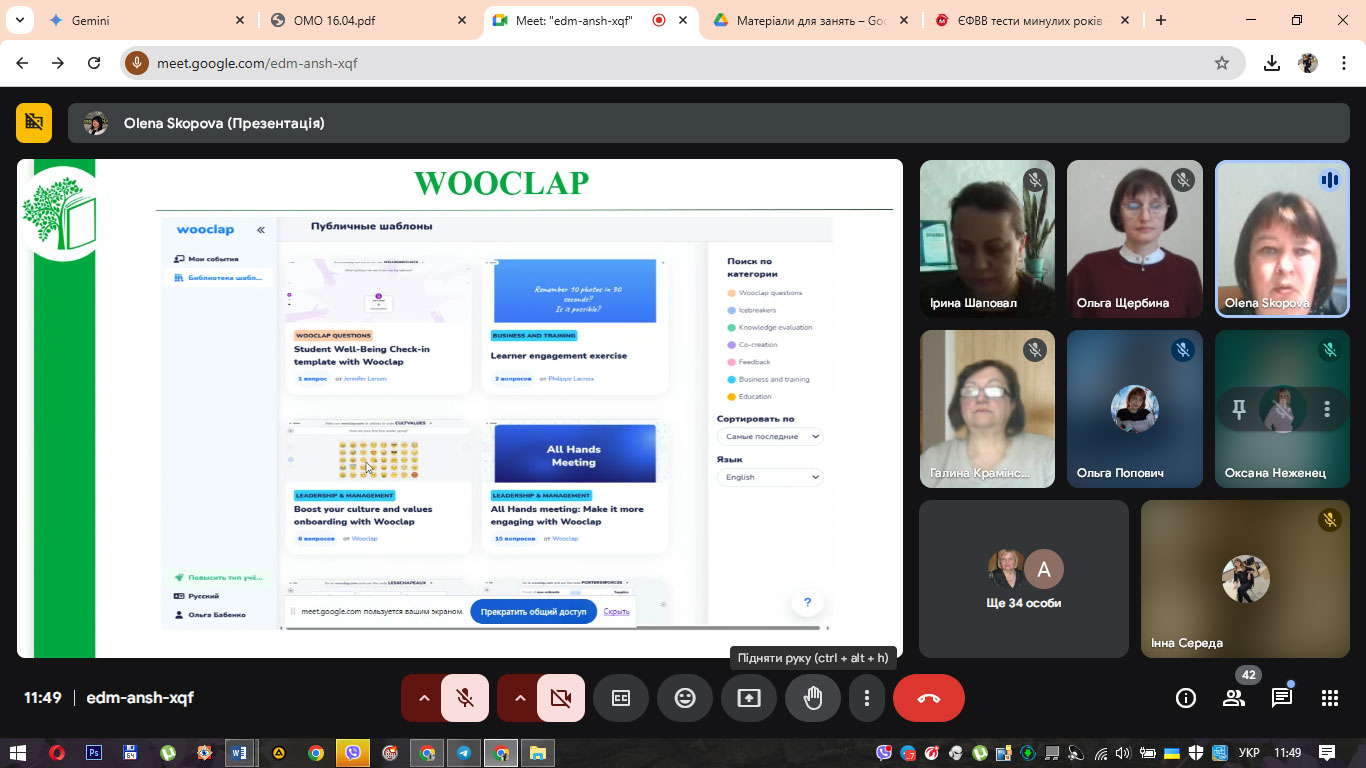Open Windows Start menu

[18, 753]
